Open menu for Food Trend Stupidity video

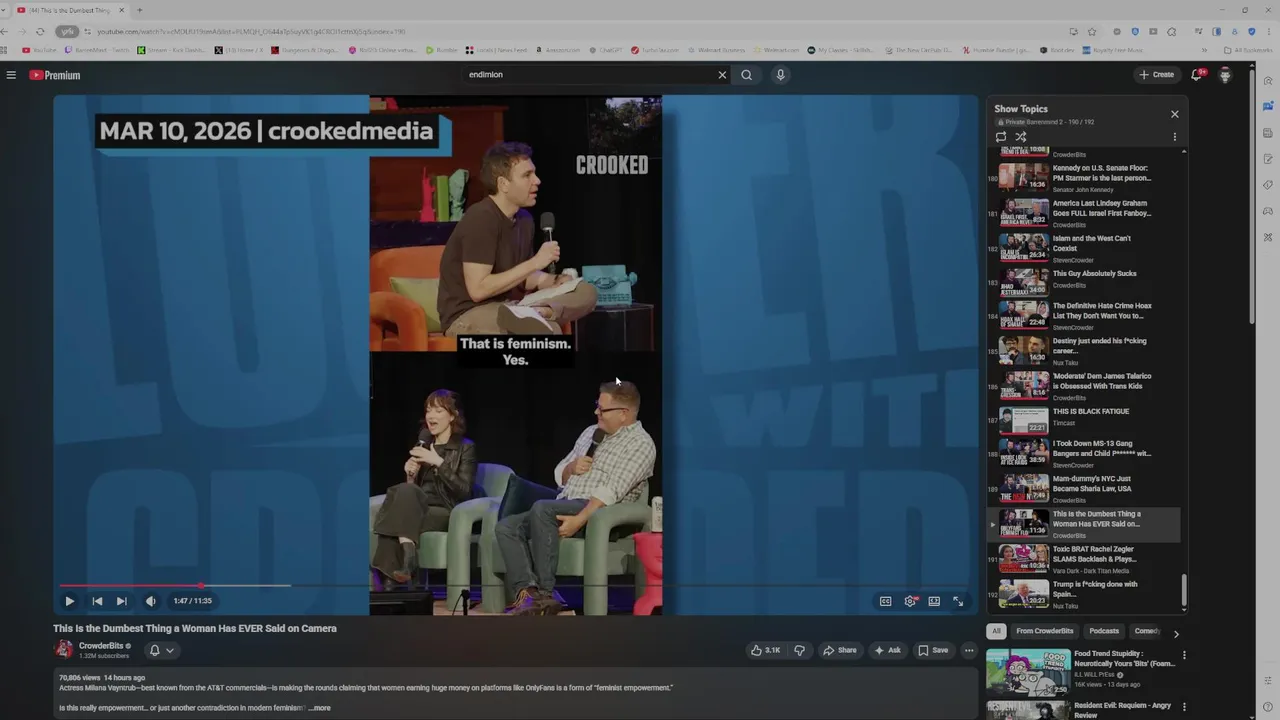1184,656
